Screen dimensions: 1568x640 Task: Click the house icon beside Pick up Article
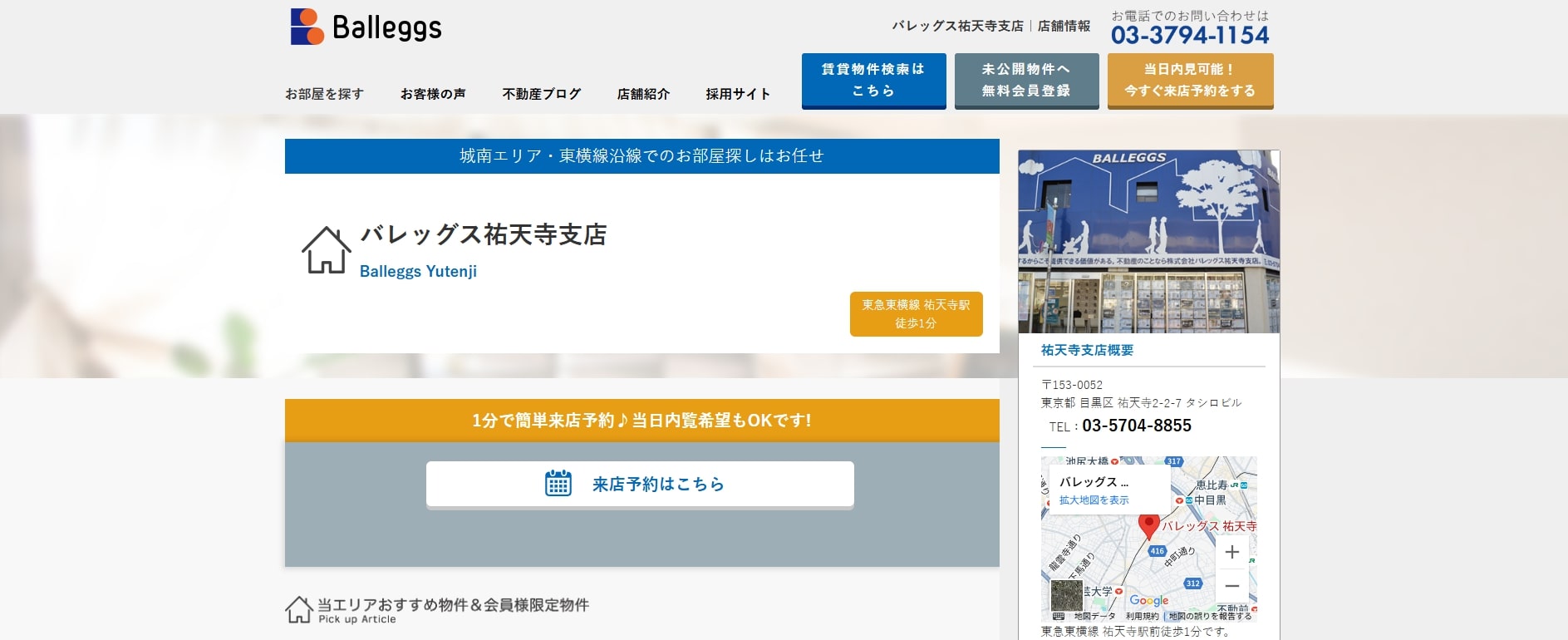pos(299,610)
